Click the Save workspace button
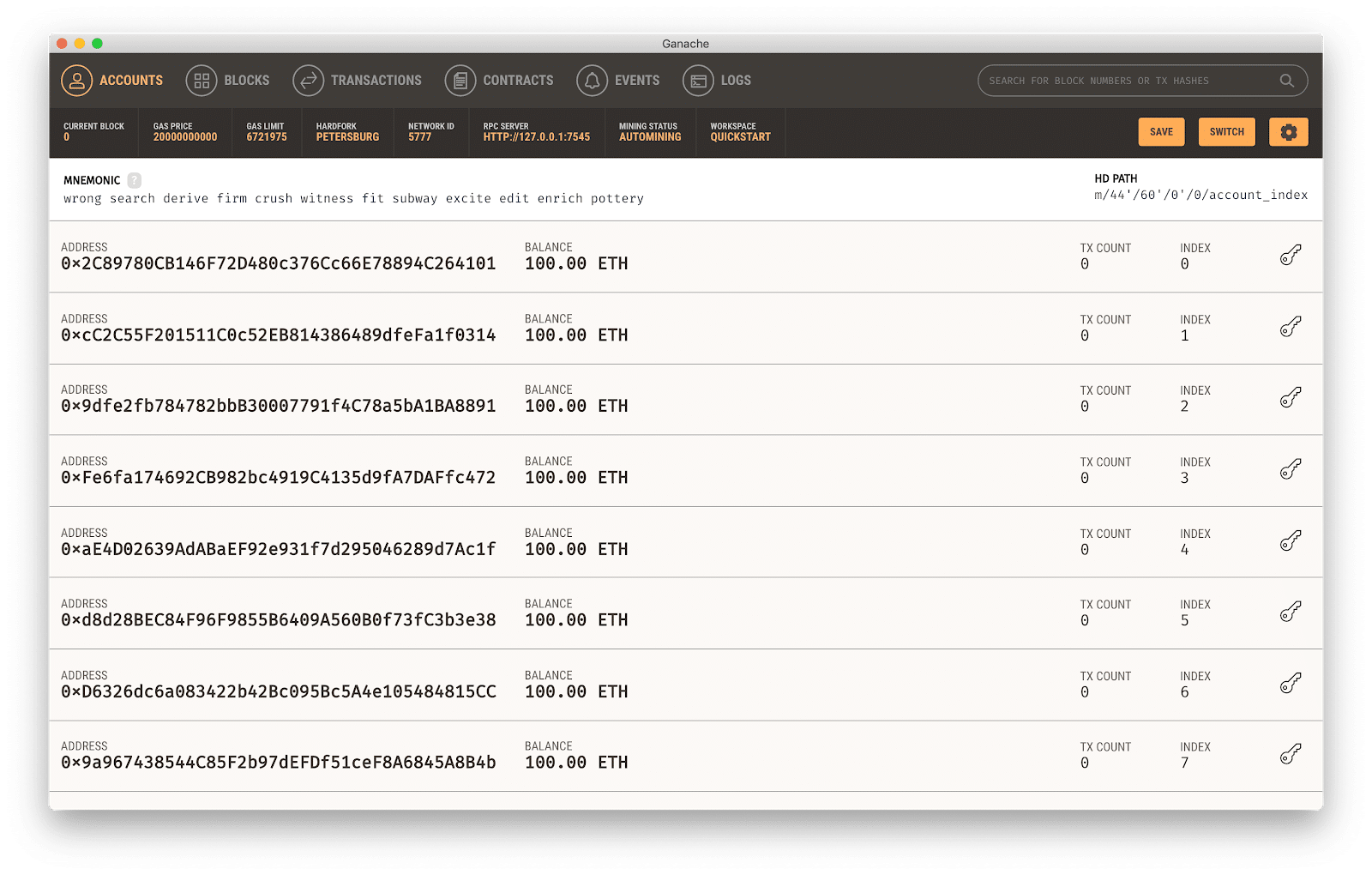 [x=1161, y=132]
